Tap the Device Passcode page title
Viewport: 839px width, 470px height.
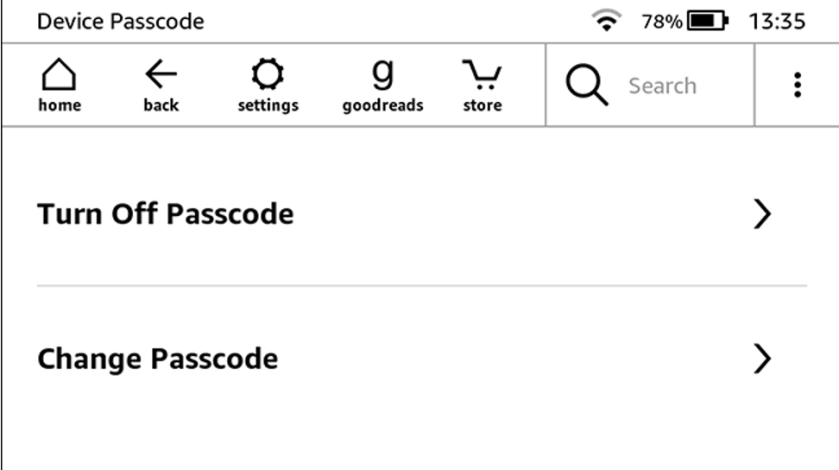pyautogui.click(x=120, y=21)
